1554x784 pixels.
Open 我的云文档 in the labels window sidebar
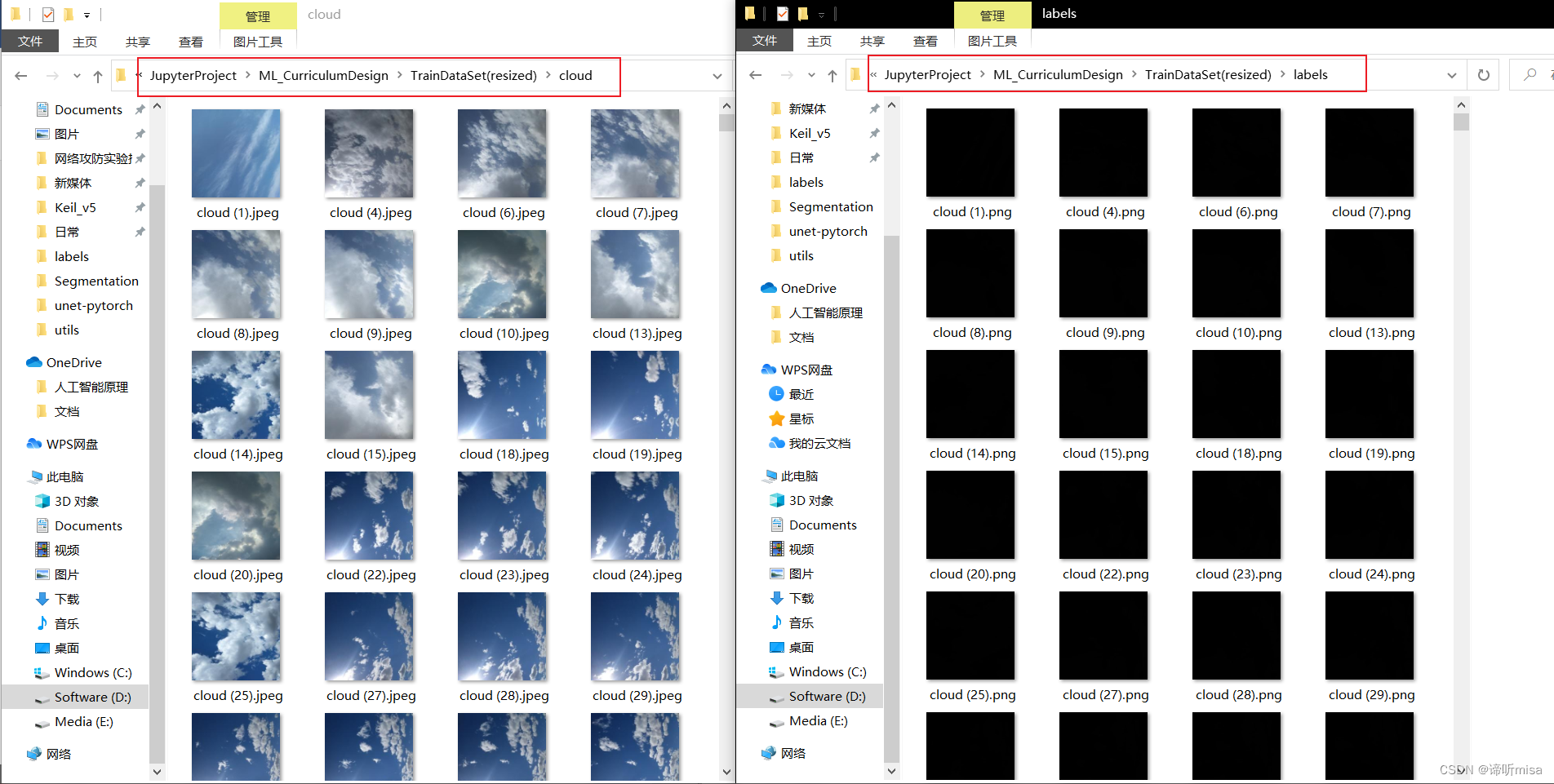click(x=810, y=443)
